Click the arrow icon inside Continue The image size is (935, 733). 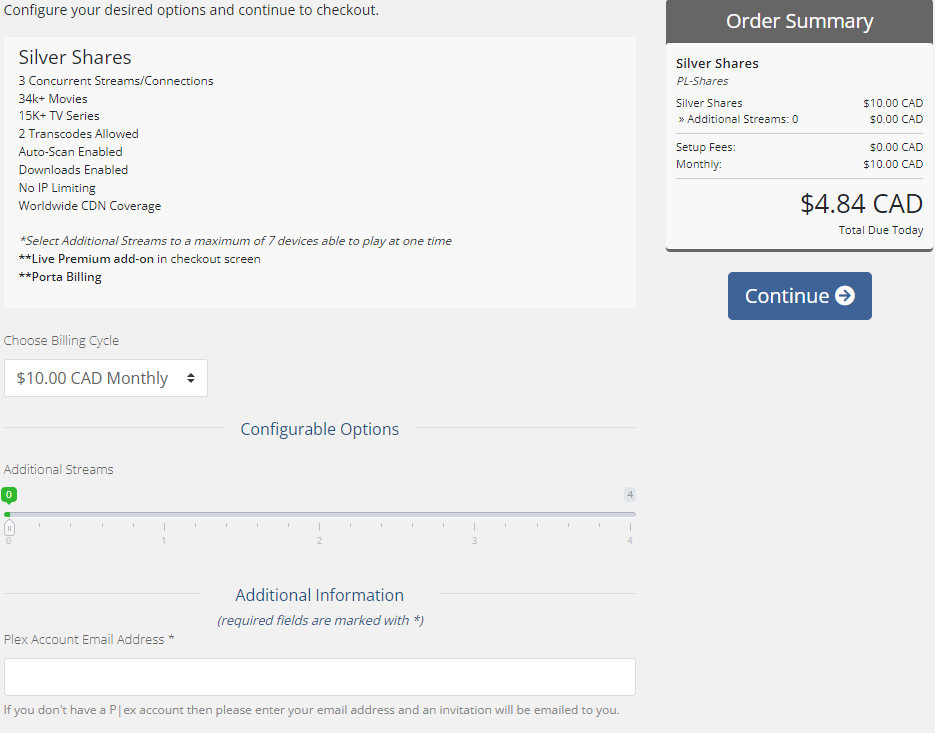[x=844, y=296]
